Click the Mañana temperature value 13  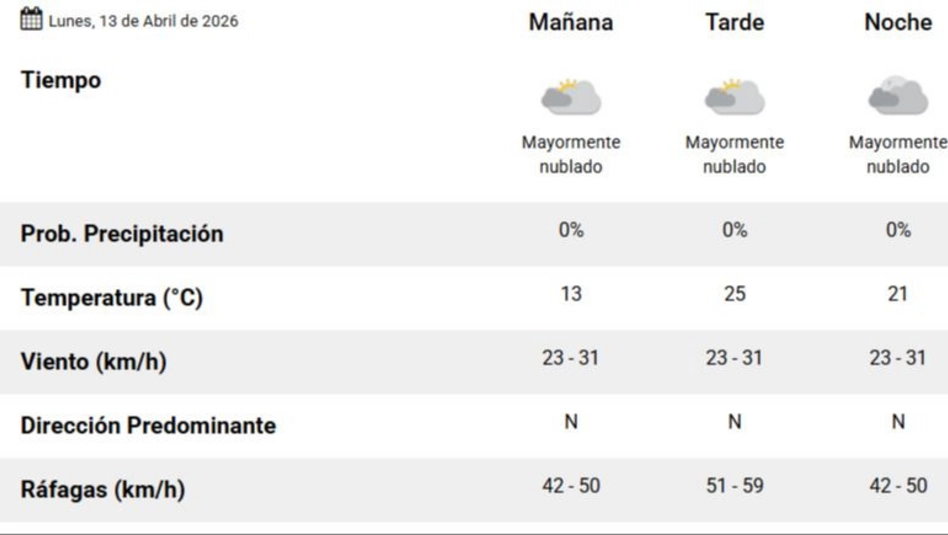[571, 294]
